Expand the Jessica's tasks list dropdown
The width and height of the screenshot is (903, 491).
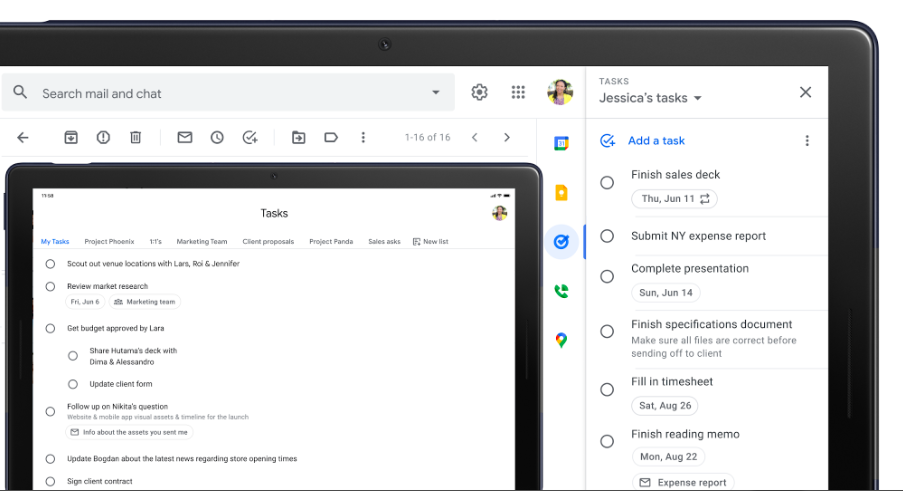coord(697,98)
